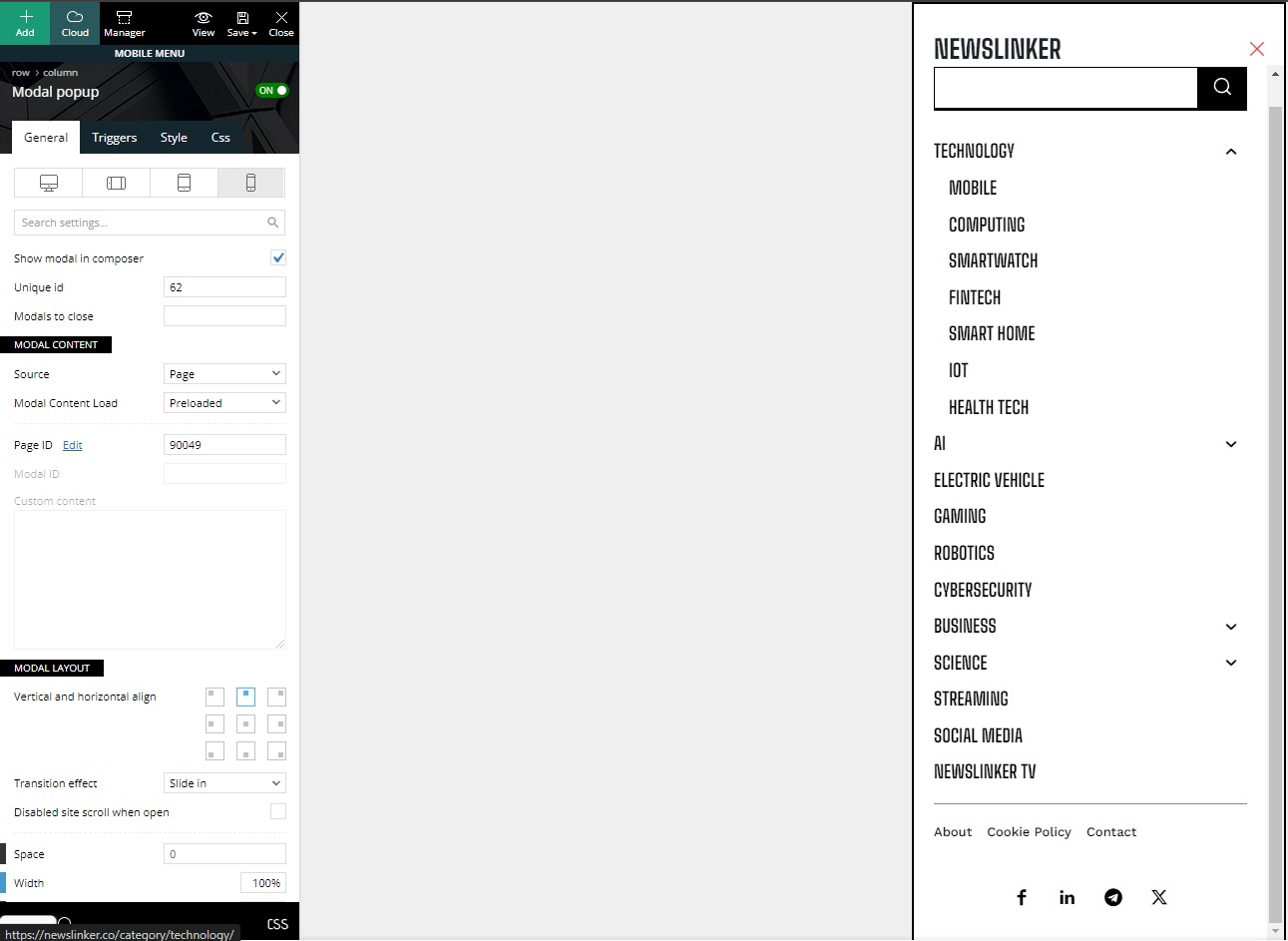Select bottom-right modal alignment
This screenshot has height=941, width=1288.
[x=276, y=750]
